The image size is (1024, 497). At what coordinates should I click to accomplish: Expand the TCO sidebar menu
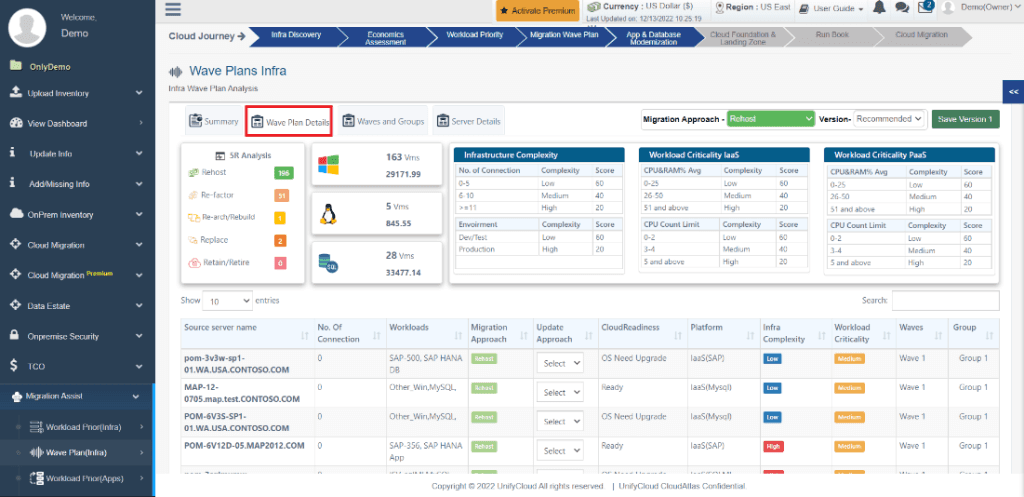click(x=77, y=366)
